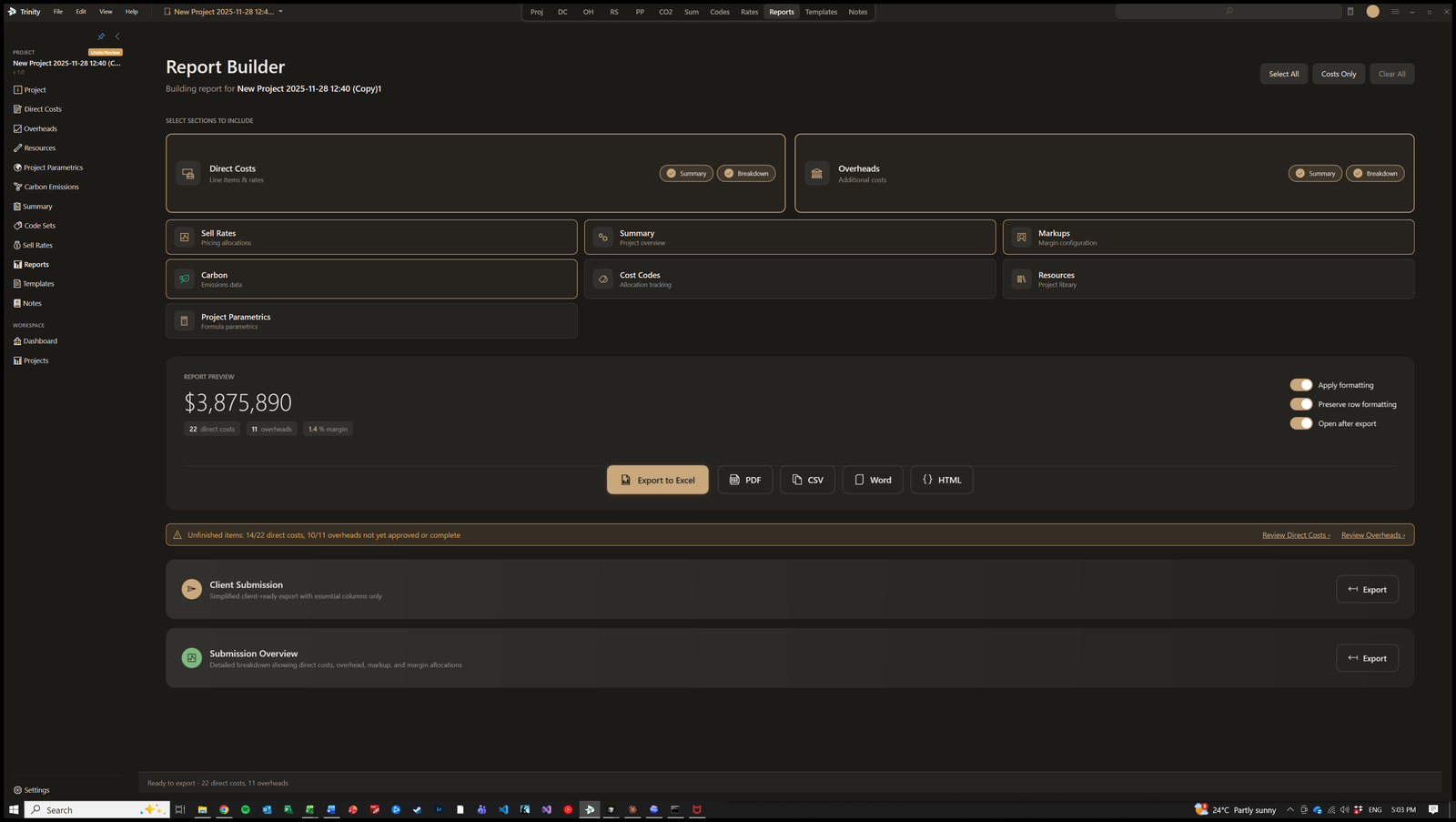Export report as HTML

coord(942,480)
